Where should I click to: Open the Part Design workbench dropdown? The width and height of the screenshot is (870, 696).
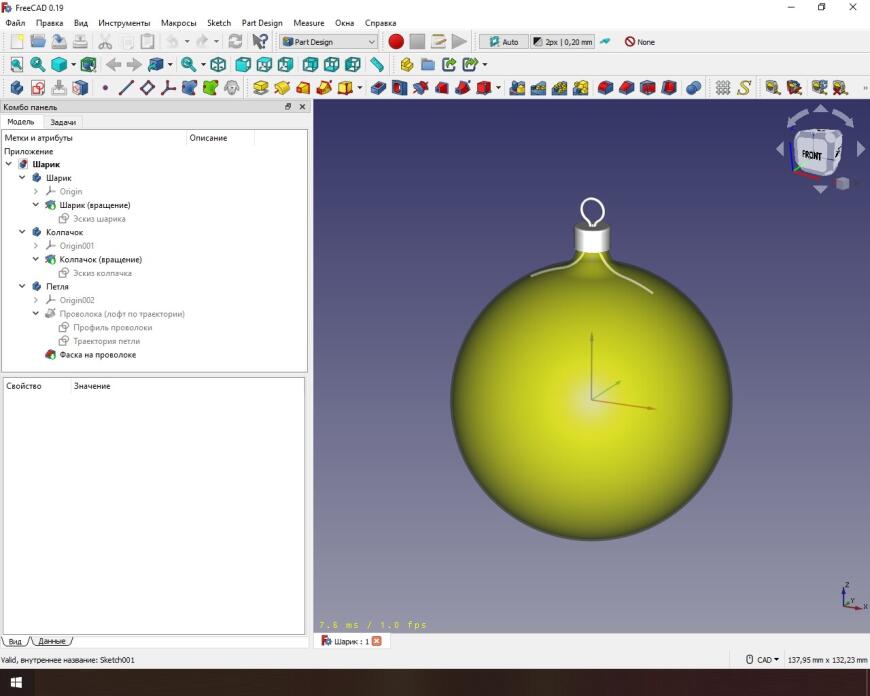329,42
